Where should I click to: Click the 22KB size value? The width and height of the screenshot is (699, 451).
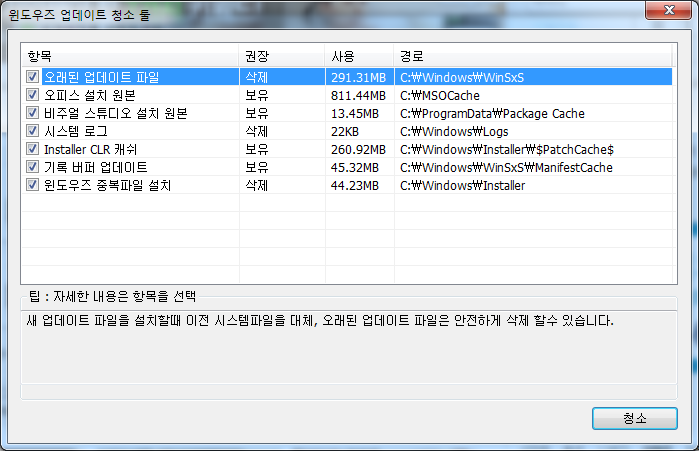tap(345, 132)
